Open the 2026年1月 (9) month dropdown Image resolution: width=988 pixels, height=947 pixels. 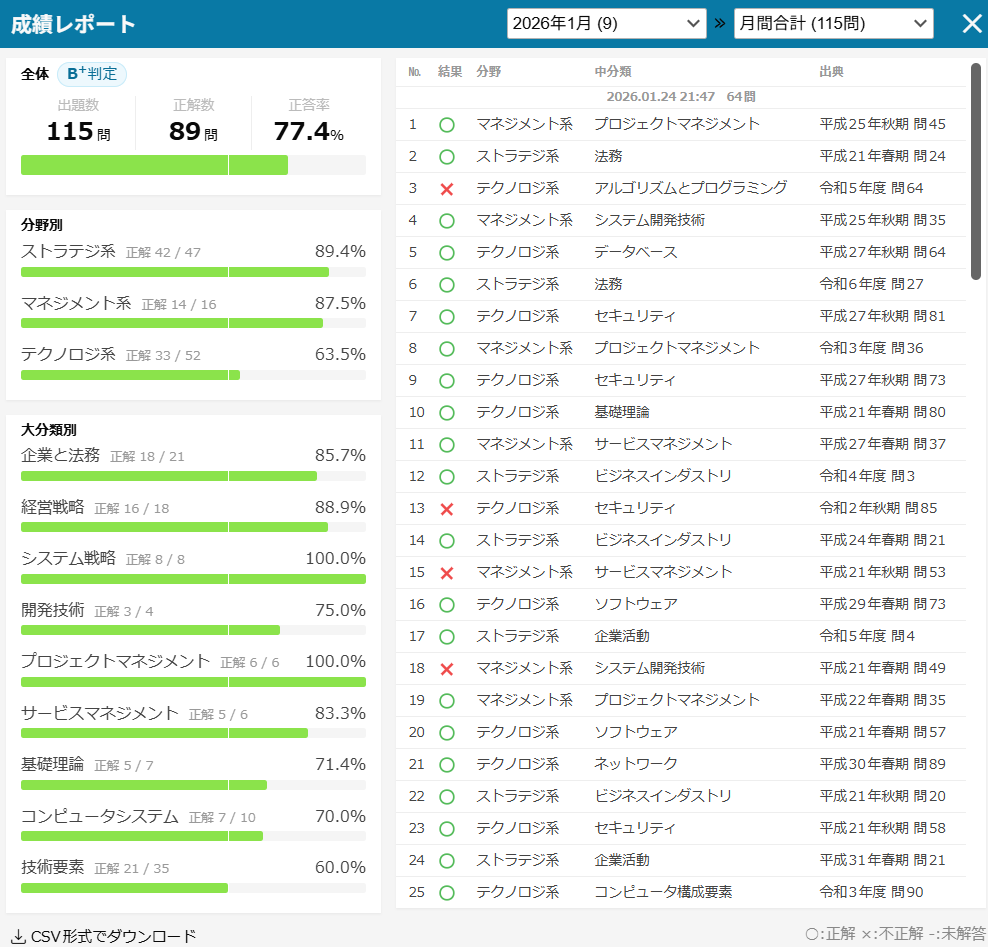pos(606,24)
